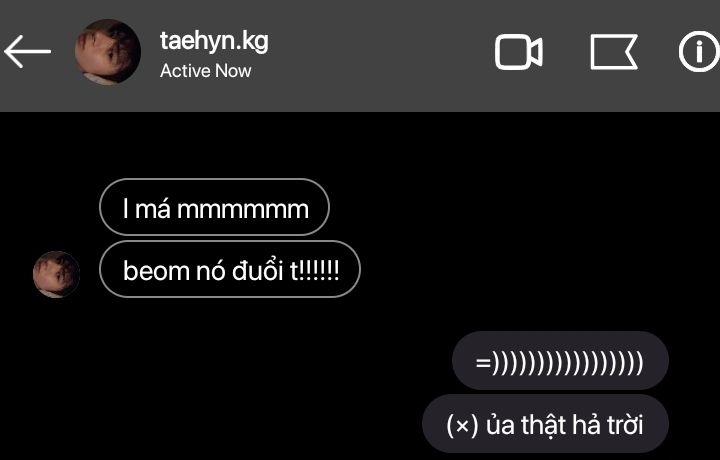Flag this conversation with taehyn.kg
Image resolution: width=720 pixels, height=460 pixels.
[614, 52]
